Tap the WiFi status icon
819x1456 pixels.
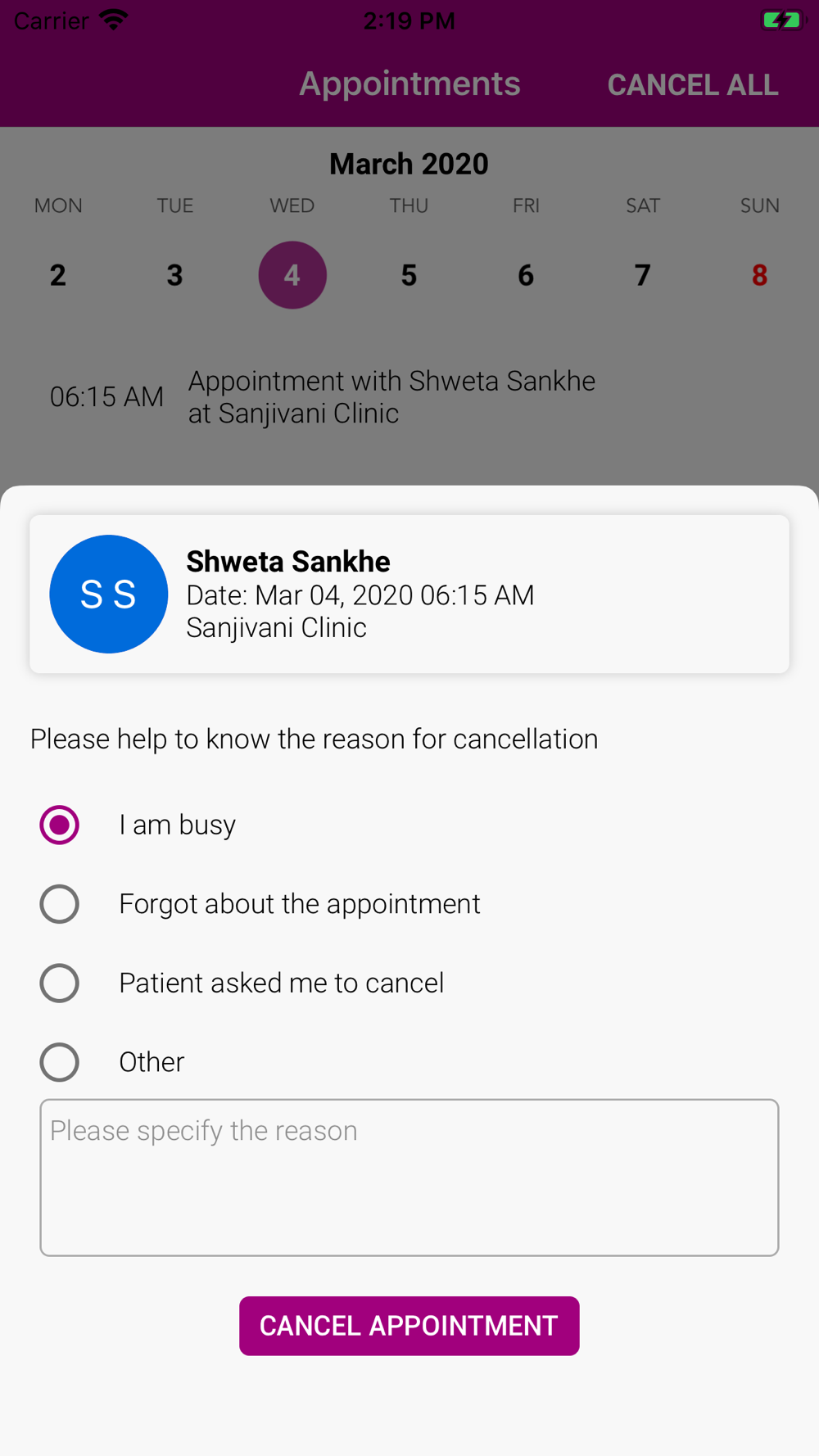(114, 20)
